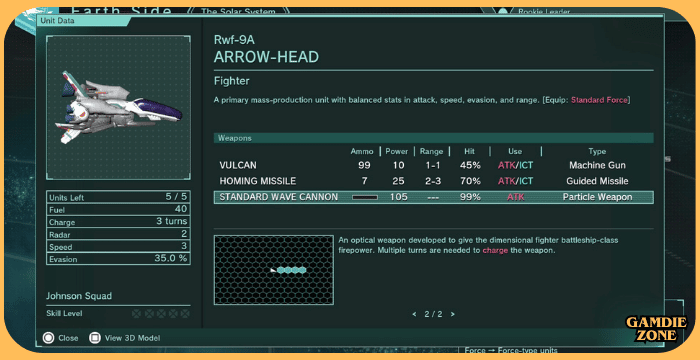700x360 pixels.
Task: Click Vulcan's Machine Gun type cell
Action: pos(597,165)
